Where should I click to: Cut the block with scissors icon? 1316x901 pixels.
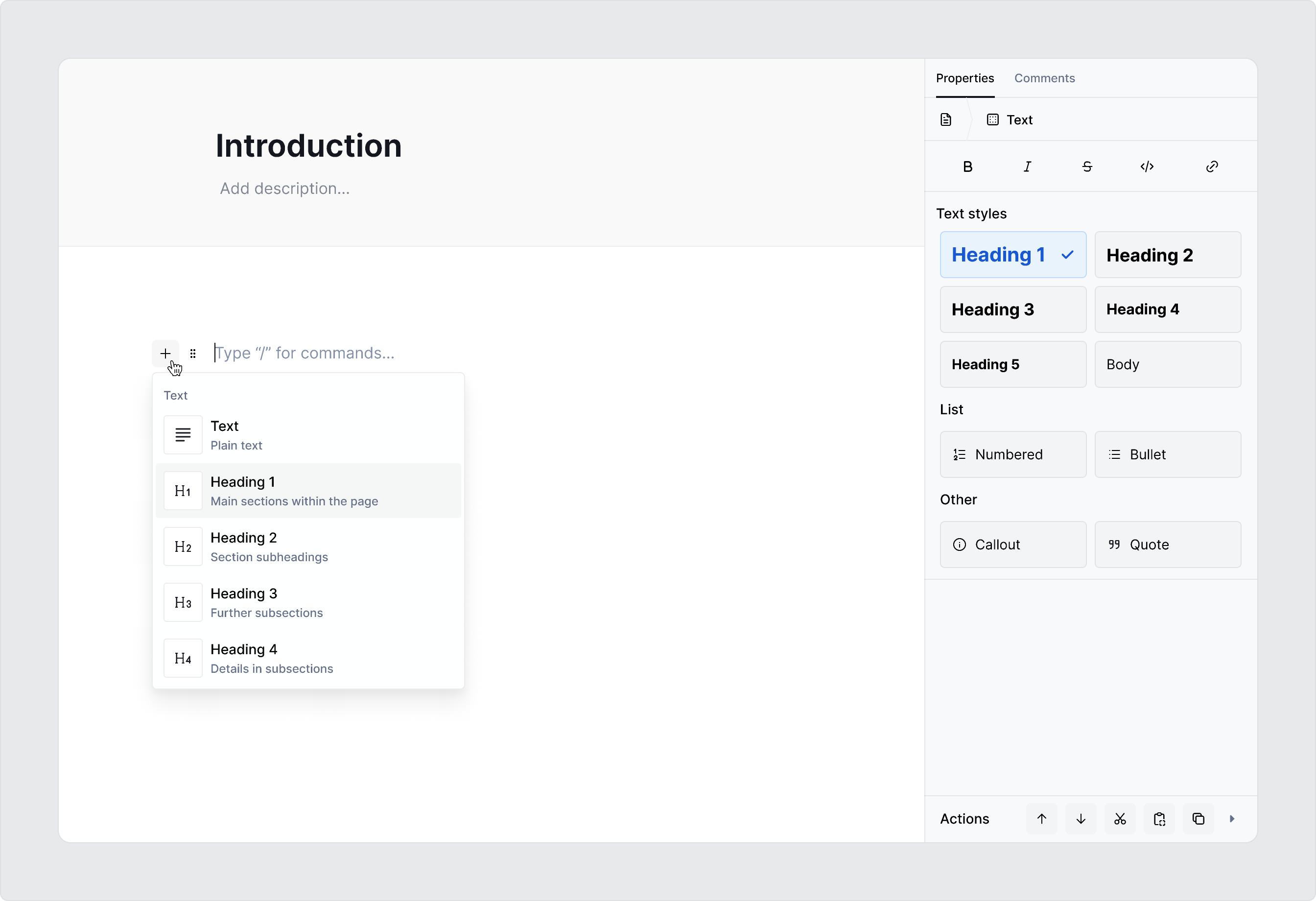pos(1120,818)
